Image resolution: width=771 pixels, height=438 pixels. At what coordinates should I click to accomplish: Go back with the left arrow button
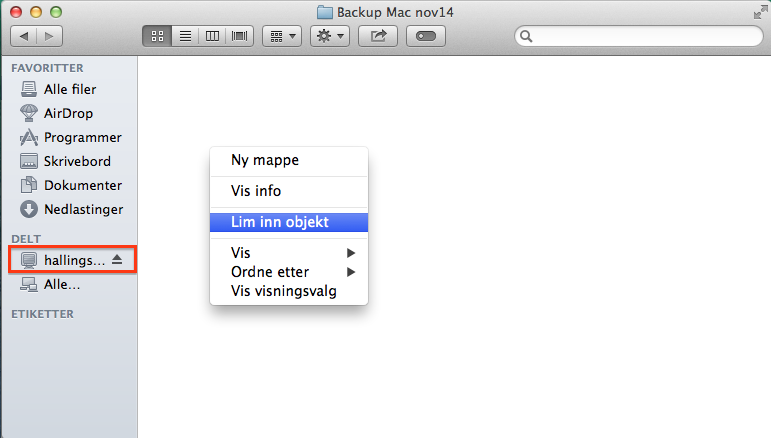coord(24,35)
